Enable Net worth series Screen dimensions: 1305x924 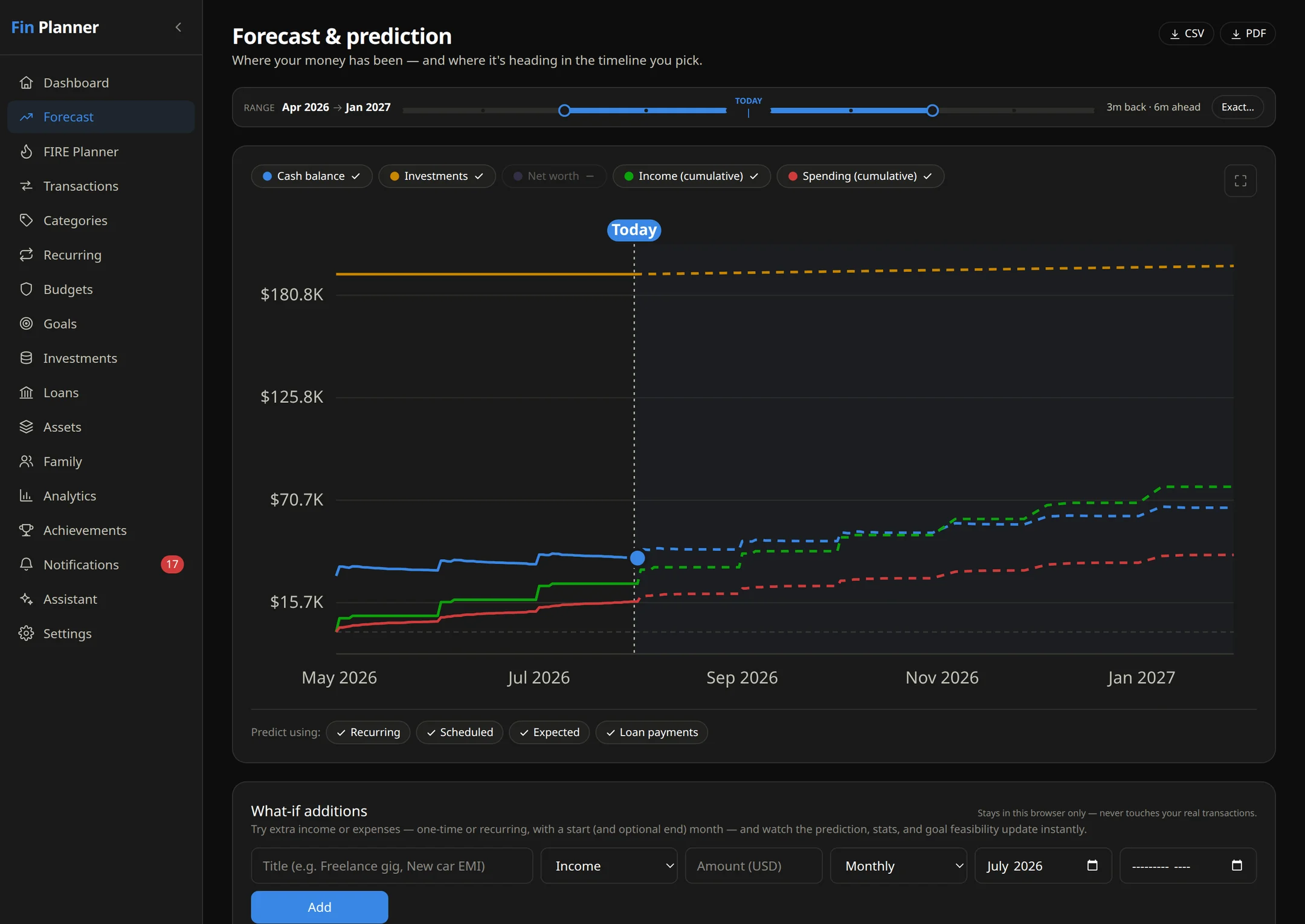(x=554, y=176)
